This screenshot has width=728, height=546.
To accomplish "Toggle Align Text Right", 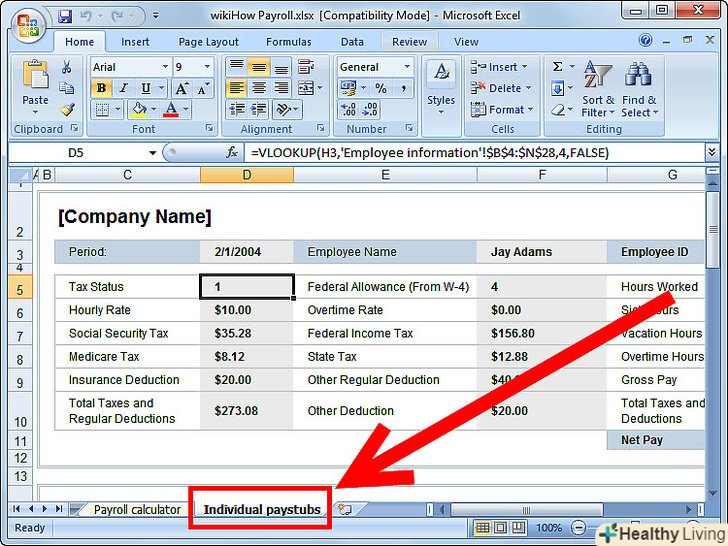I will [x=281, y=88].
